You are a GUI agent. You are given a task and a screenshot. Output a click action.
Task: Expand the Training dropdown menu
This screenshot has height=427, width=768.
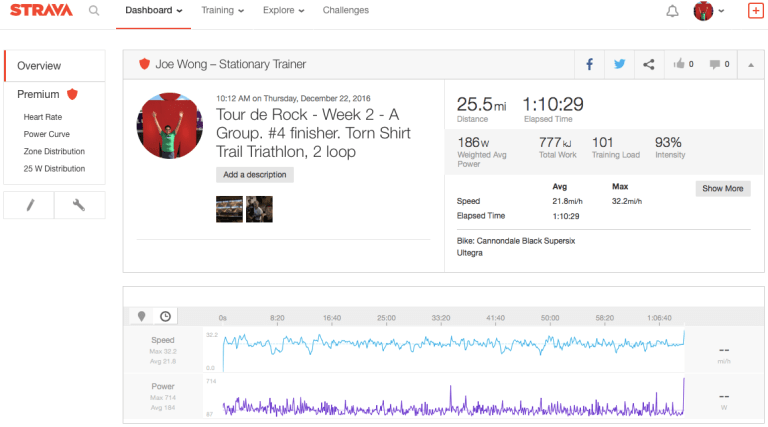point(222,11)
